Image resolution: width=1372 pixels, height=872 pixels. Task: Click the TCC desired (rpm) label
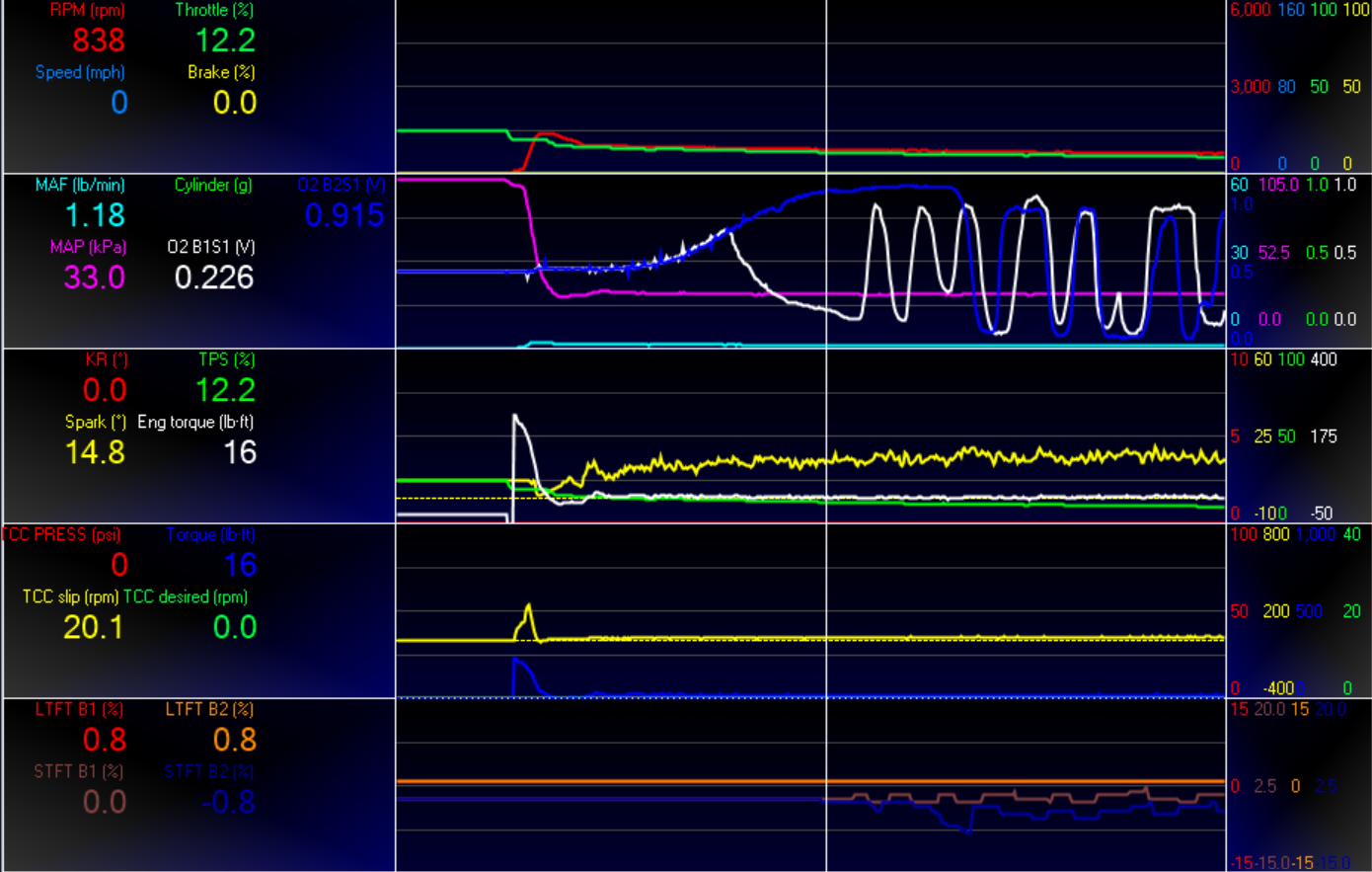(x=186, y=596)
